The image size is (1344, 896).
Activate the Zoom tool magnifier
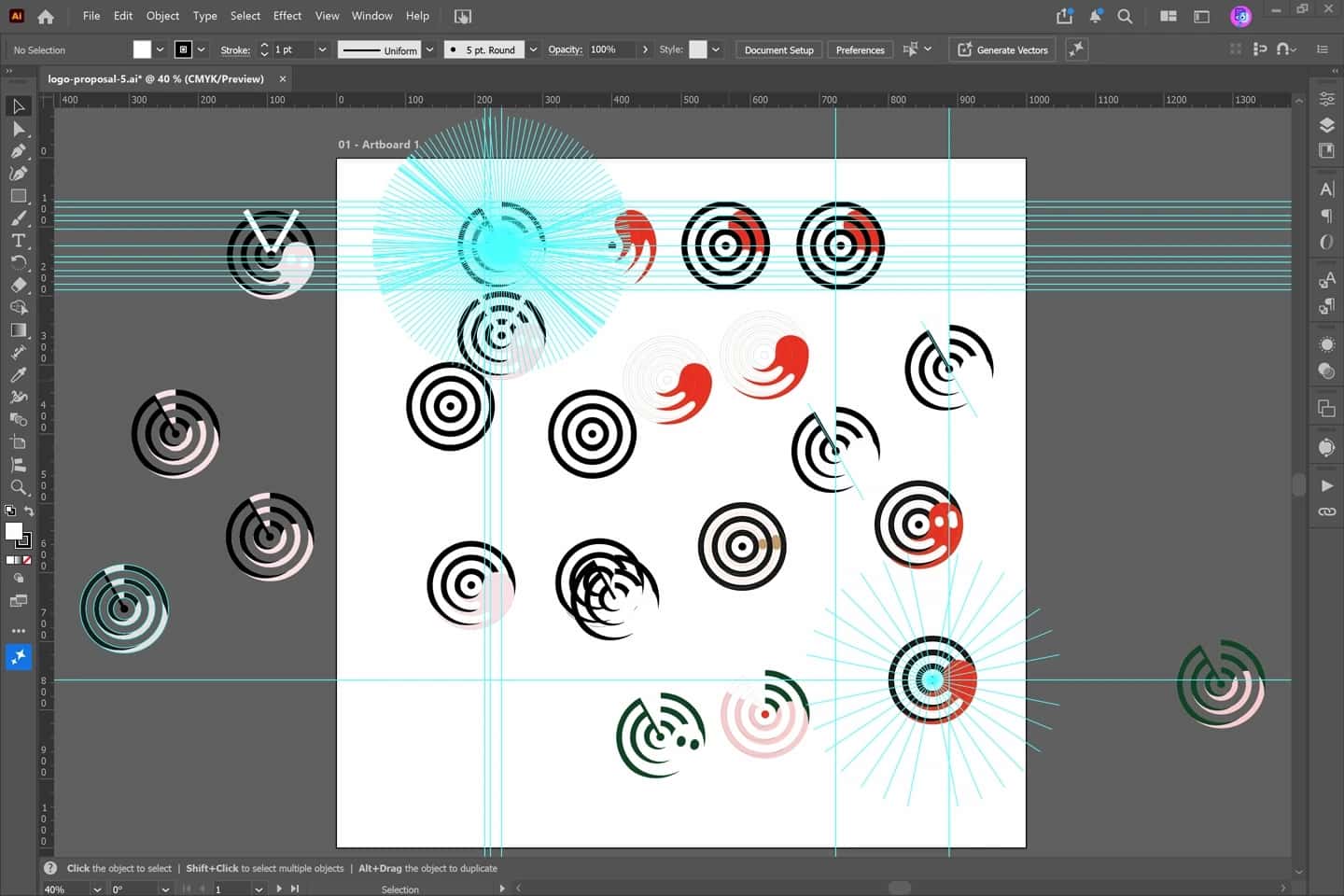18,487
